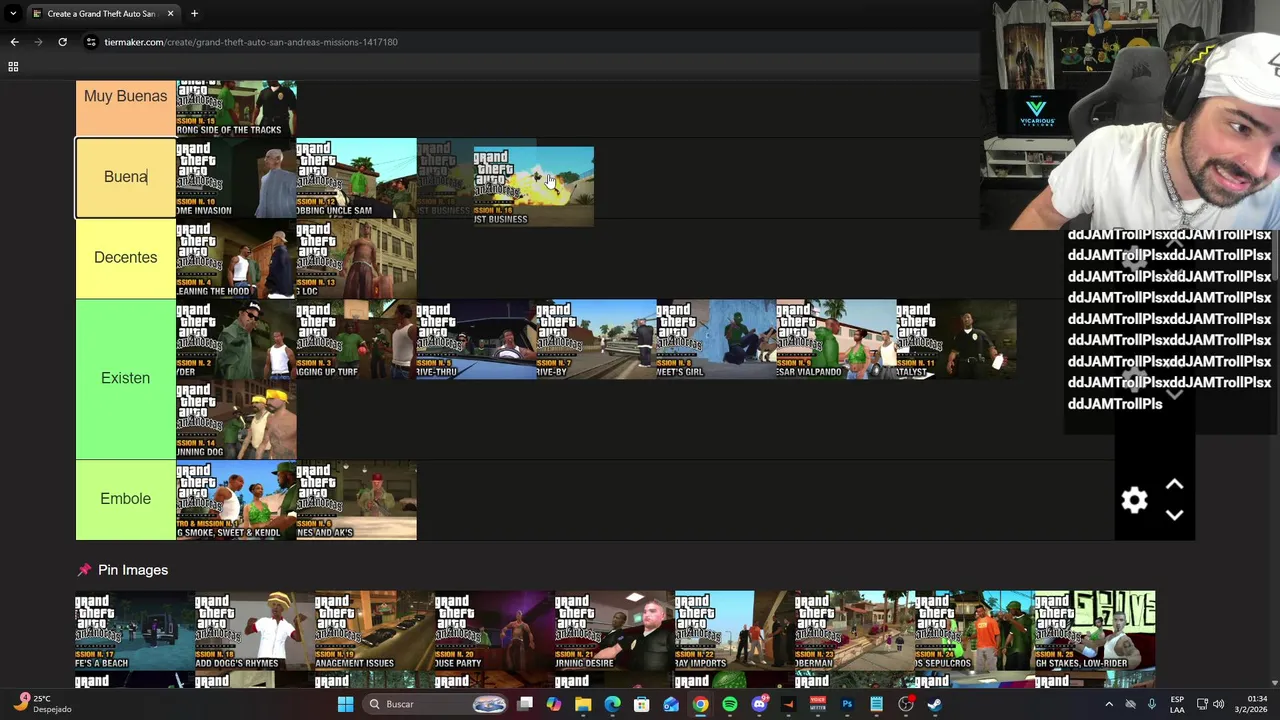Move the tier row down with down arrow
The width and height of the screenshot is (1280, 720).
[1174, 515]
